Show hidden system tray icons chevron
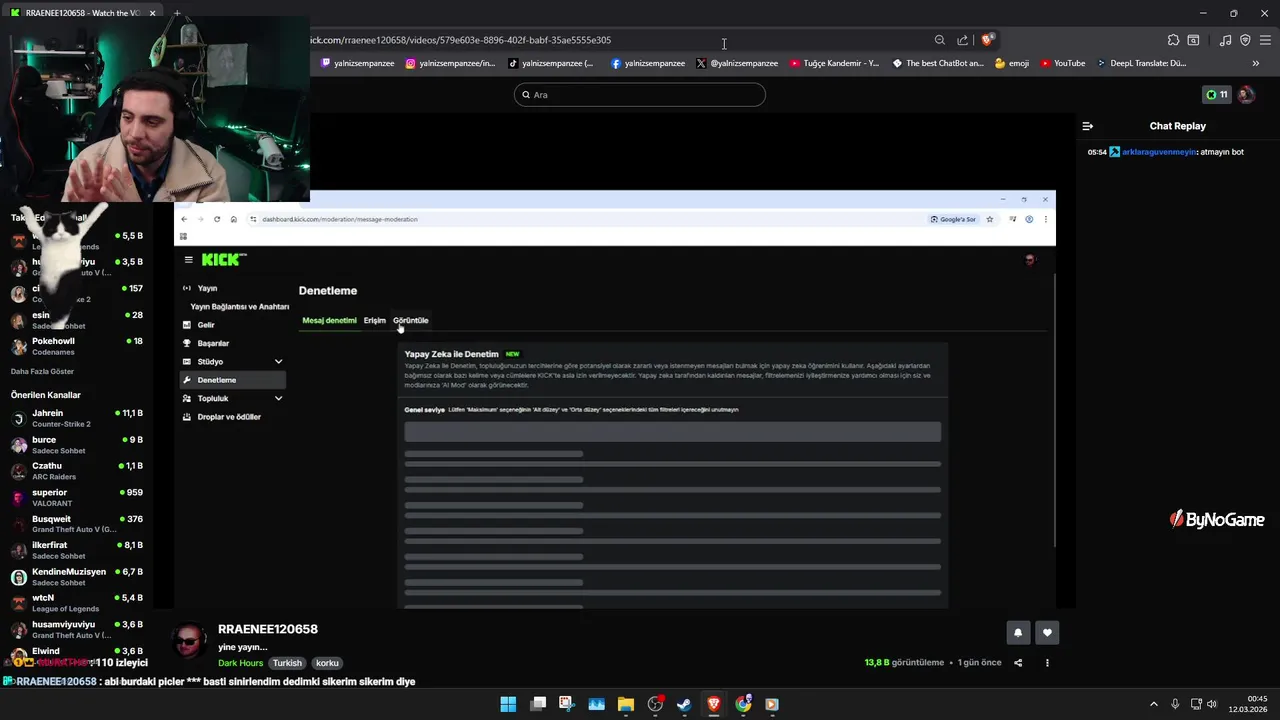This screenshot has height=720, width=1280. pyautogui.click(x=1153, y=704)
